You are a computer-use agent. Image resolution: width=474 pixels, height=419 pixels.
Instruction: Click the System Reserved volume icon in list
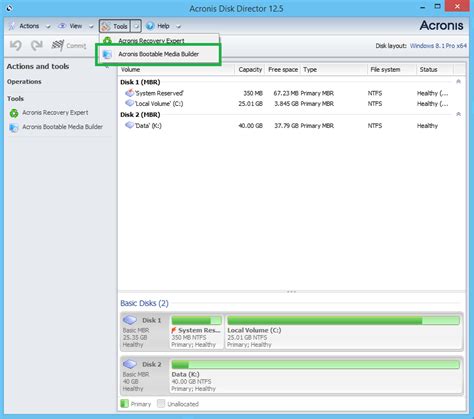pyautogui.click(x=129, y=93)
